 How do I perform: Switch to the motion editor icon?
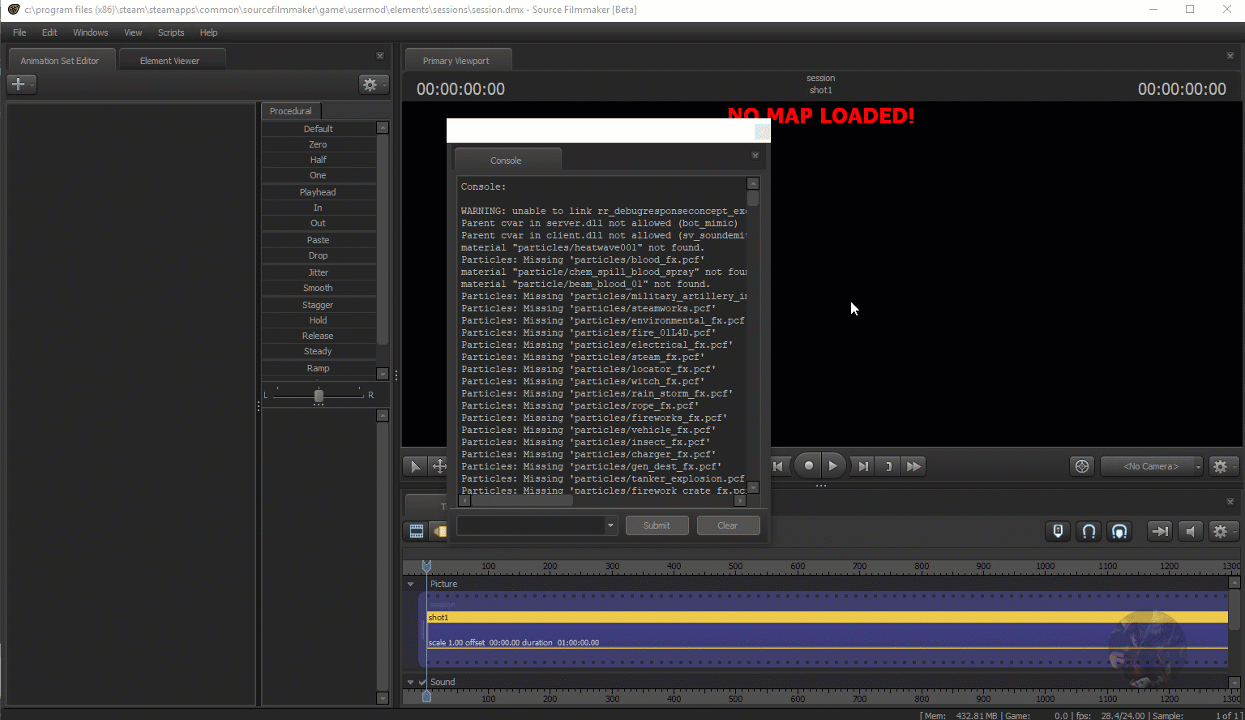(x=439, y=531)
